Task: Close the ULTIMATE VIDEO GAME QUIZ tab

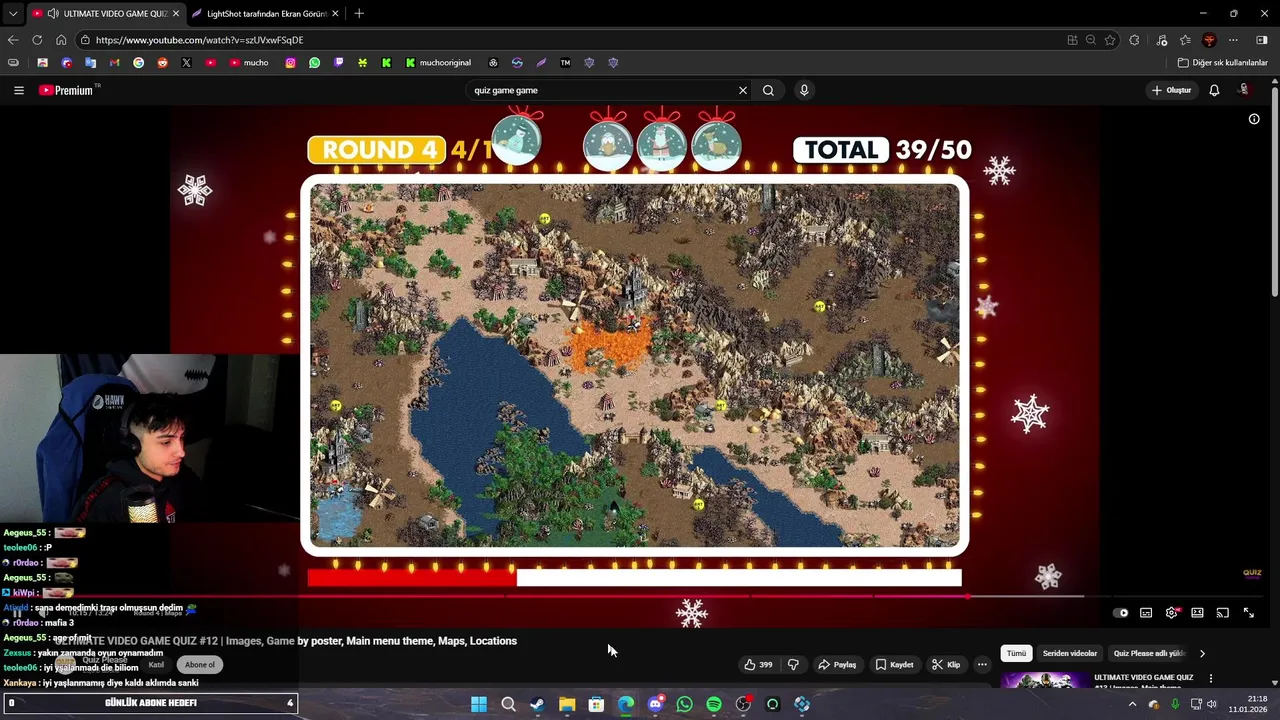Action: click(x=176, y=13)
